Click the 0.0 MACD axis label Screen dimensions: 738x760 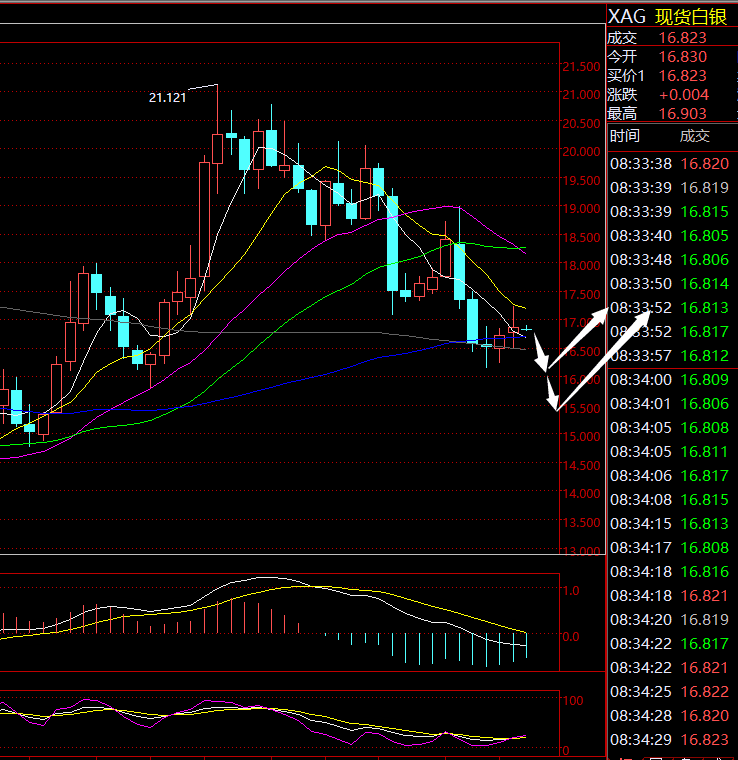point(571,636)
